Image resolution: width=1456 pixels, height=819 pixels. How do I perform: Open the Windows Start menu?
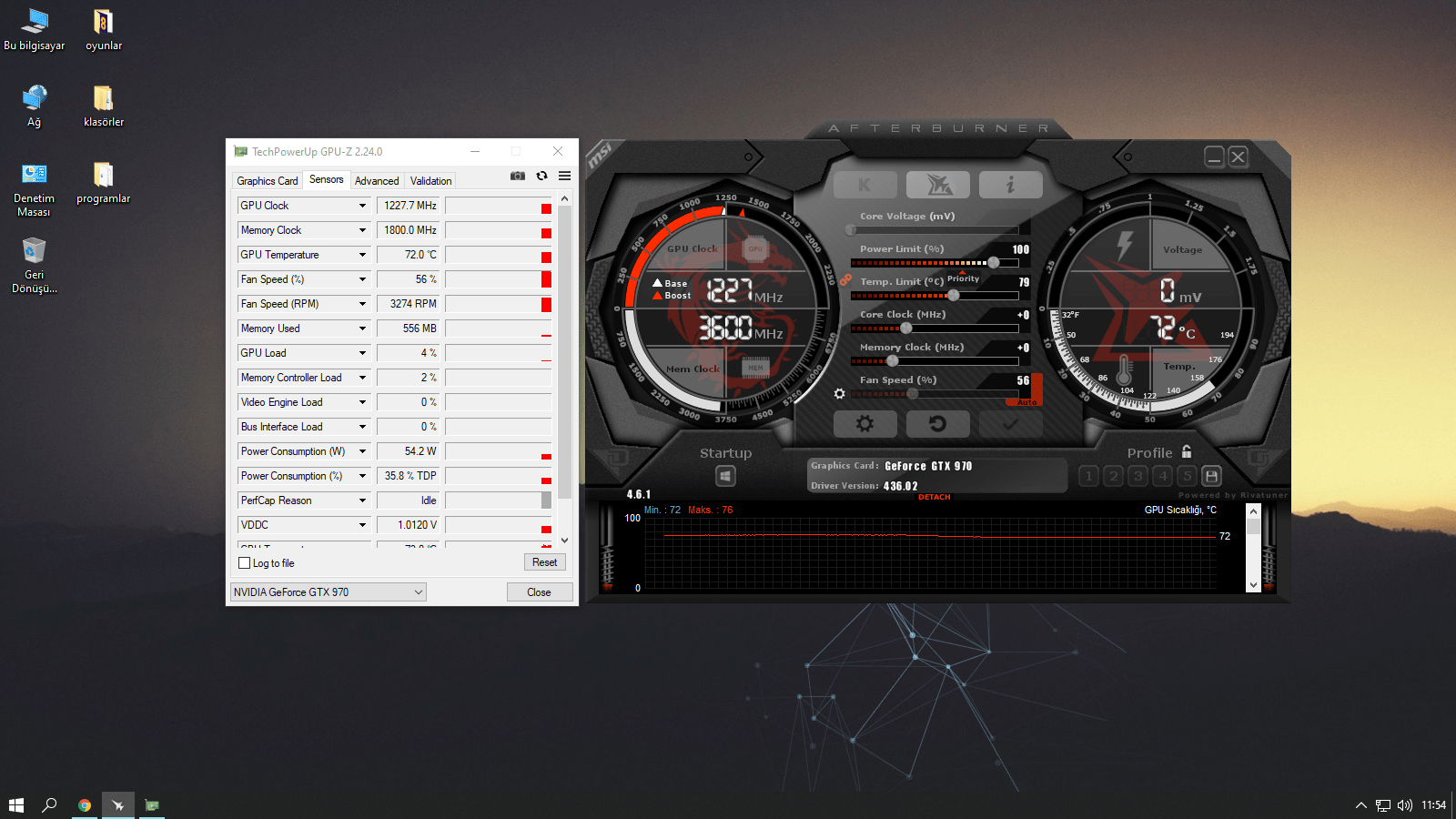16,805
